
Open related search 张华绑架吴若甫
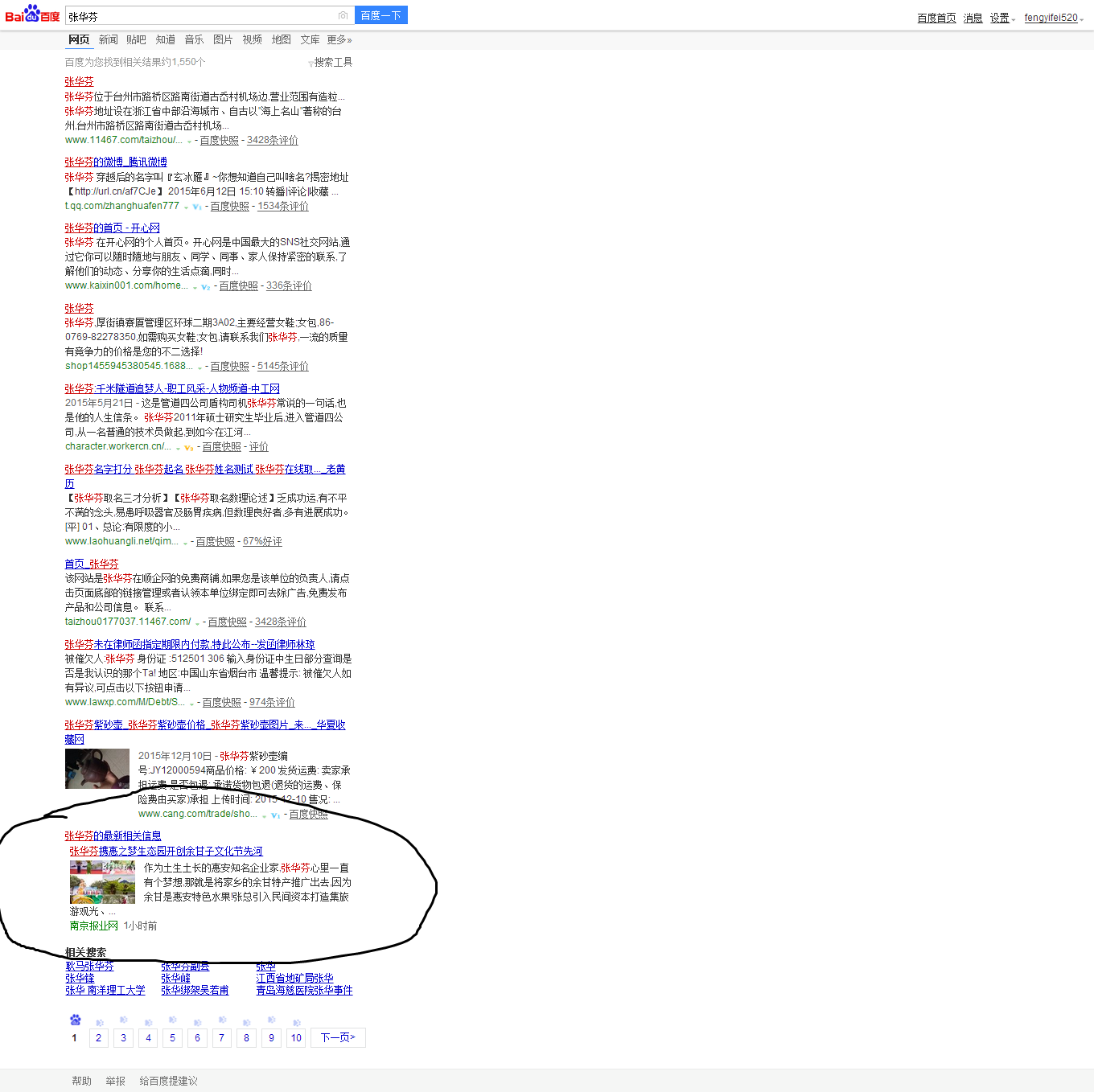coord(195,990)
